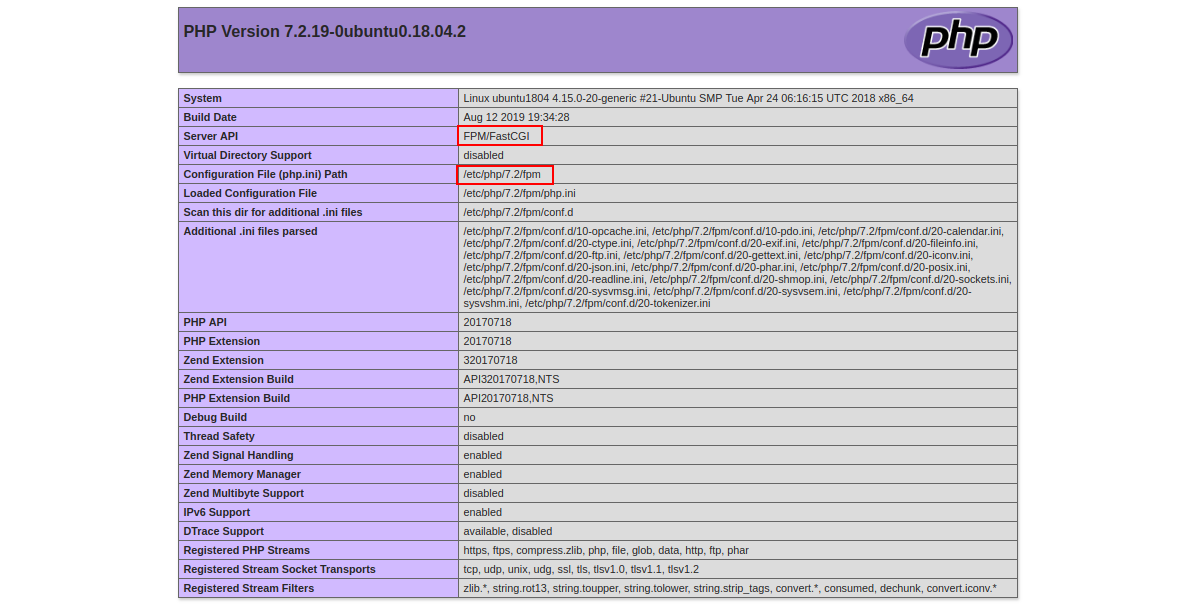The image size is (1200, 607).
Task: Click the Zend Multibyte Support label
Action: pos(243,493)
